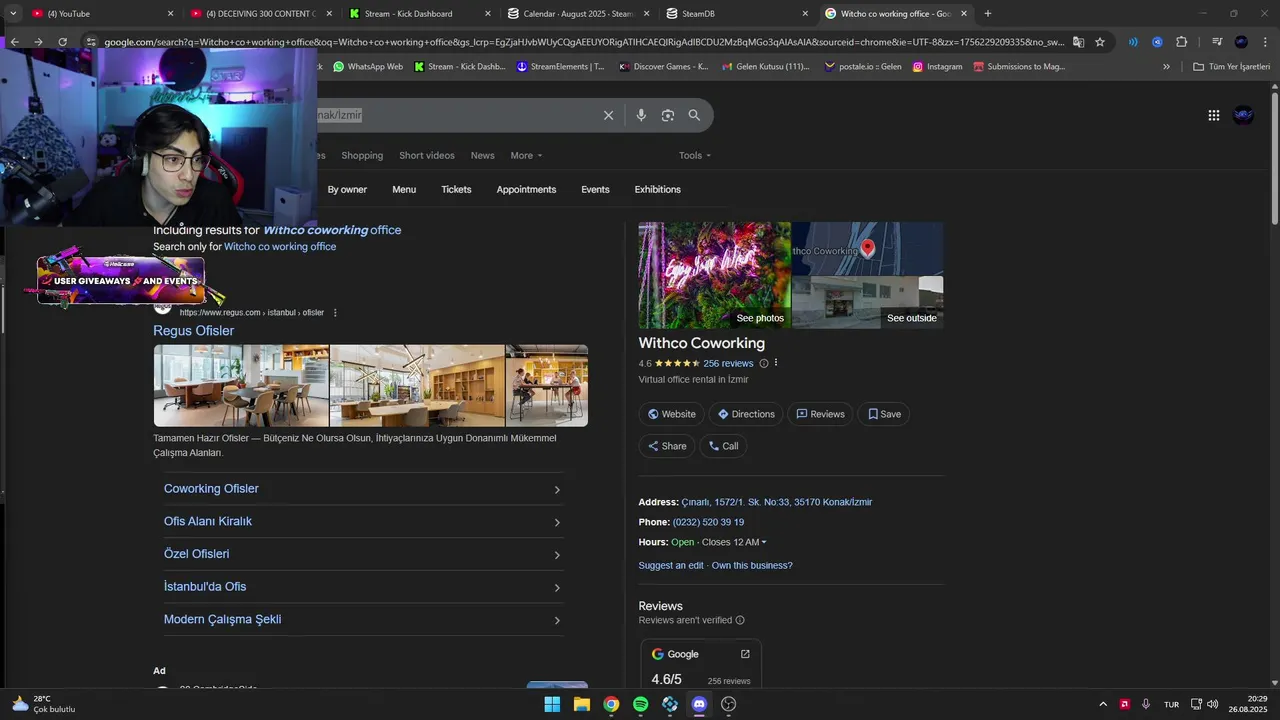Start voice search with the microphone icon
The height and width of the screenshot is (720, 1280).
point(641,115)
